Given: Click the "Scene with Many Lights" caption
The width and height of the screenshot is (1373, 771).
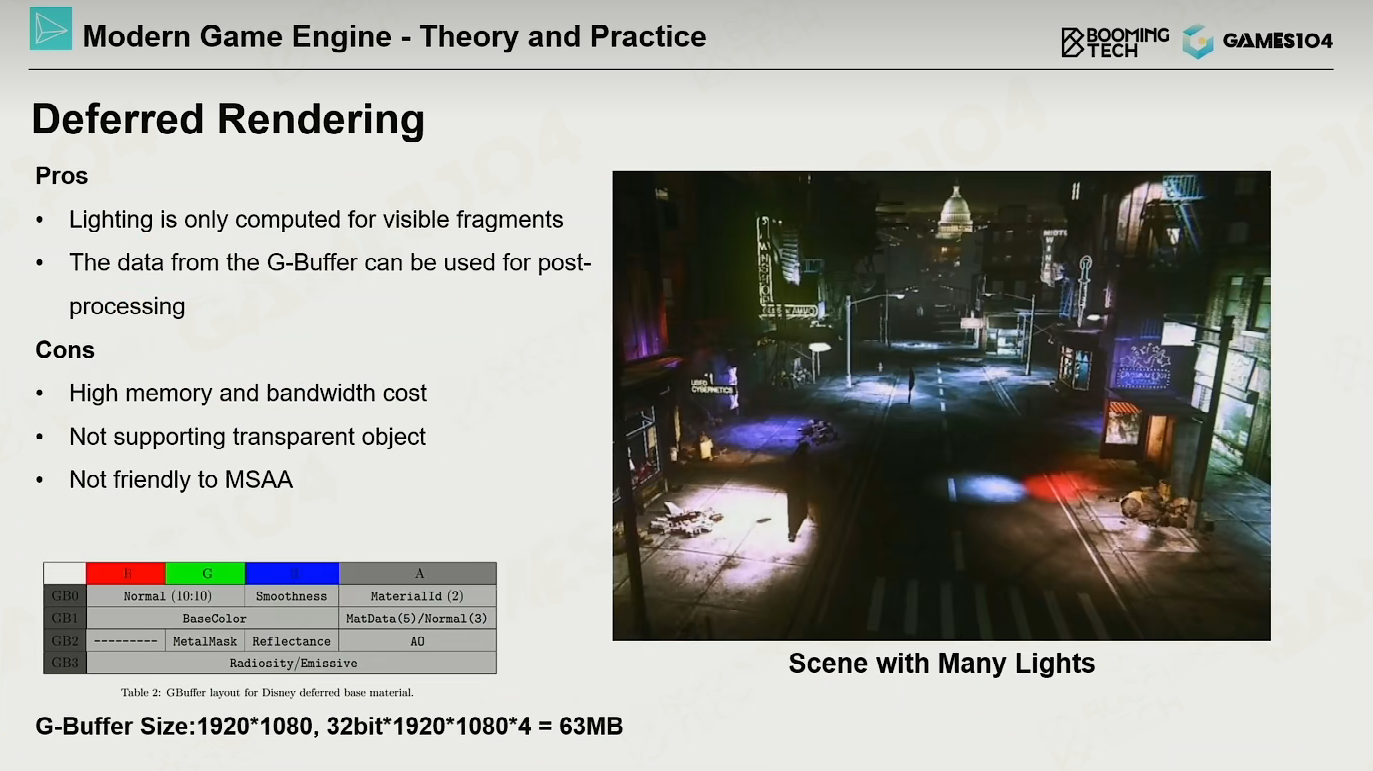Looking at the screenshot, I should (x=942, y=664).
